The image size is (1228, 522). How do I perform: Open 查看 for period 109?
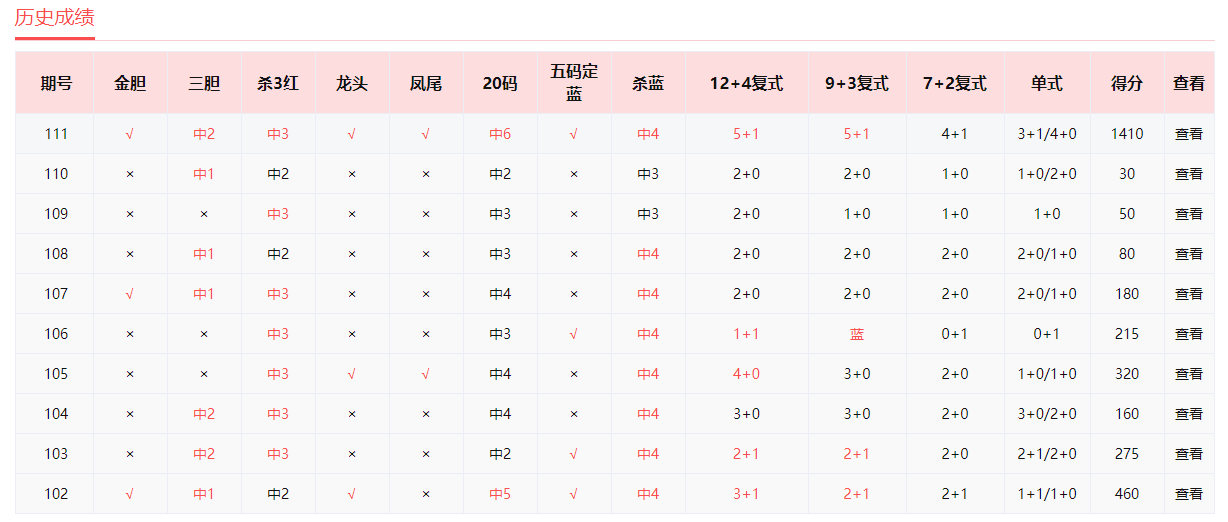(1188, 214)
